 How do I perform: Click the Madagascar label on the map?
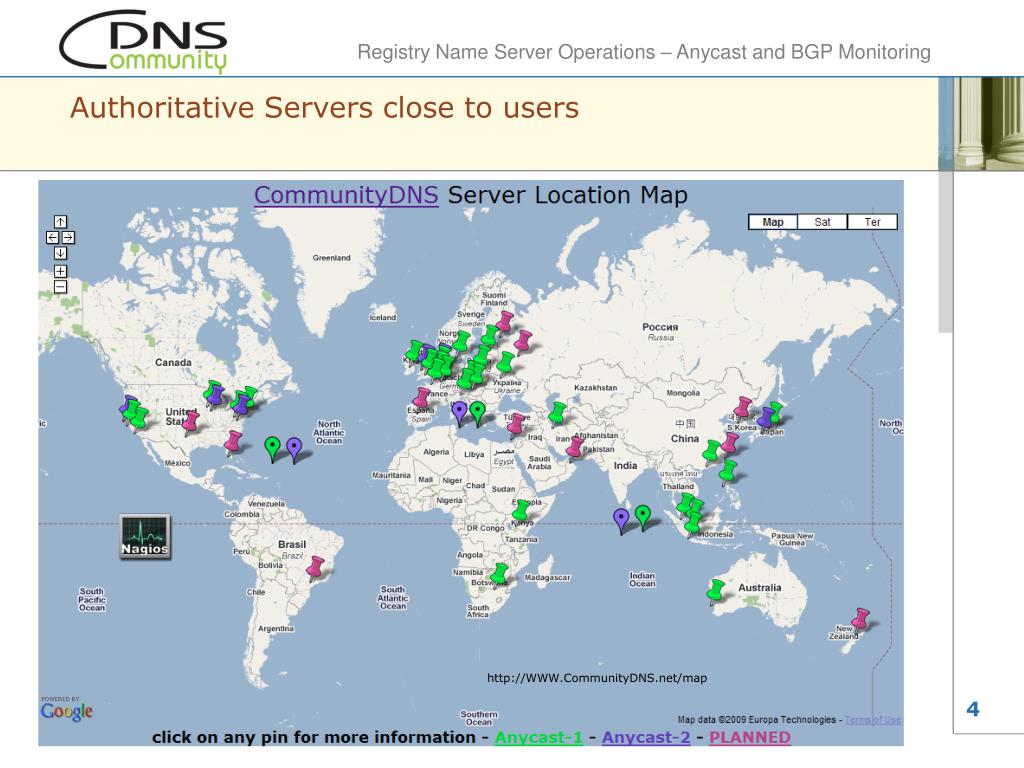tap(547, 578)
